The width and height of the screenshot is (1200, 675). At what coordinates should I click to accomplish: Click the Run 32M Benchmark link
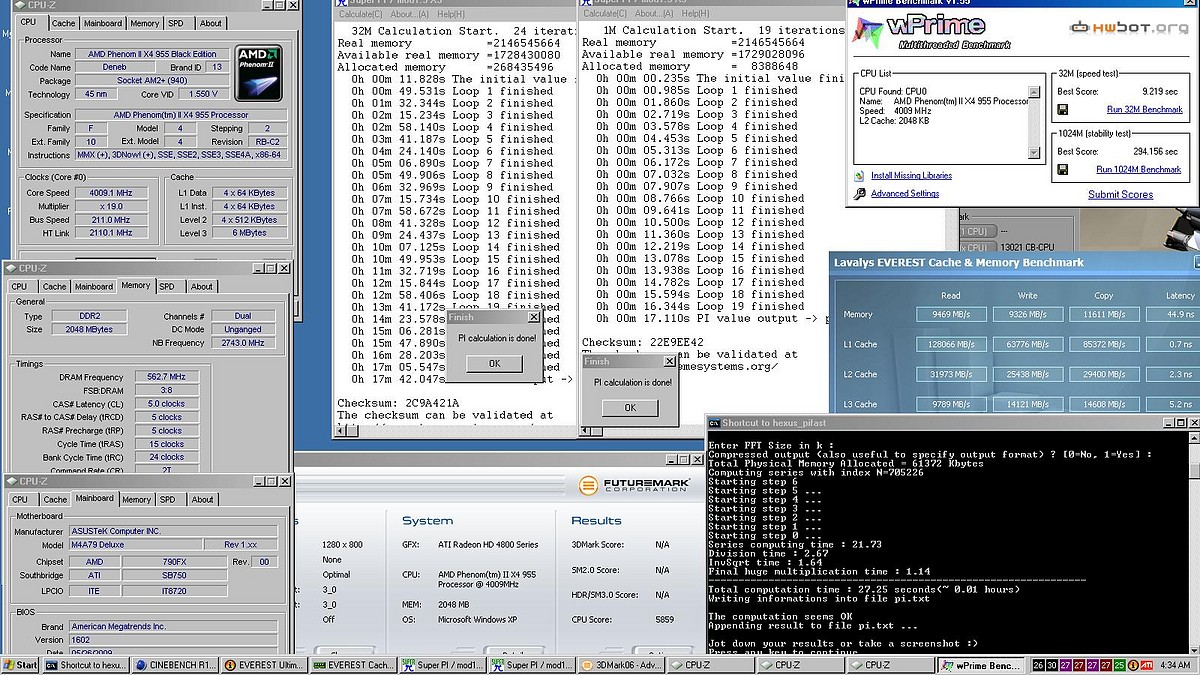click(1144, 109)
